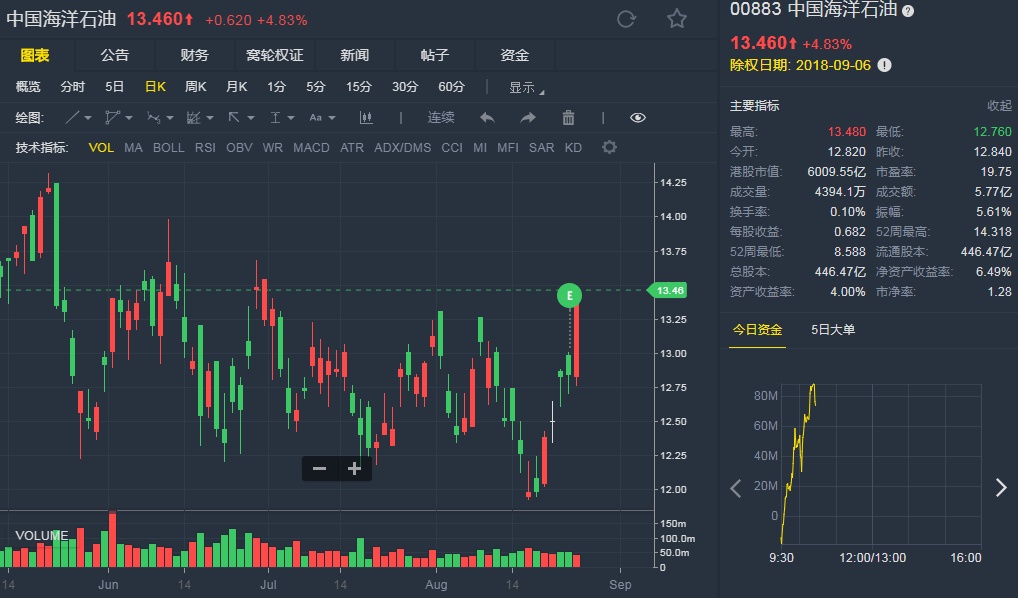Zoom out the chart with minus button
The image size is (1018, 598).
(x=319, y=469)
